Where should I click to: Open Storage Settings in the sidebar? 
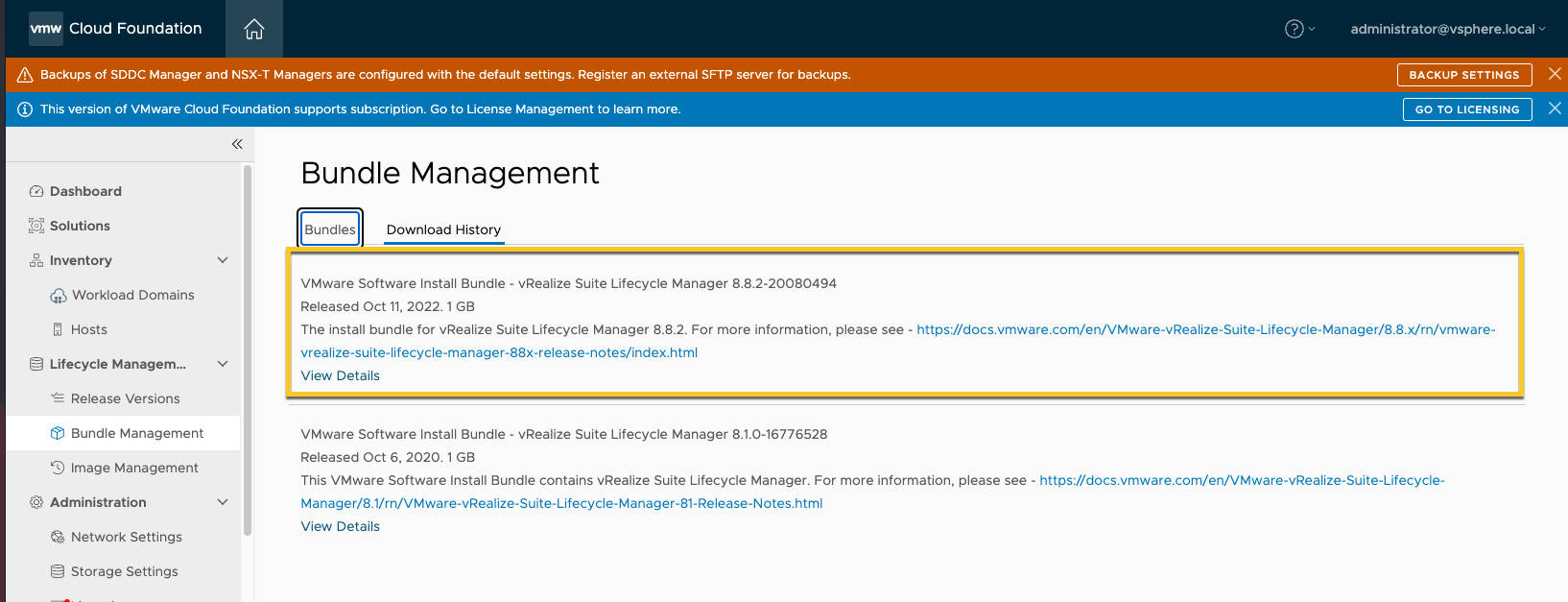click(x=124, y=571)
